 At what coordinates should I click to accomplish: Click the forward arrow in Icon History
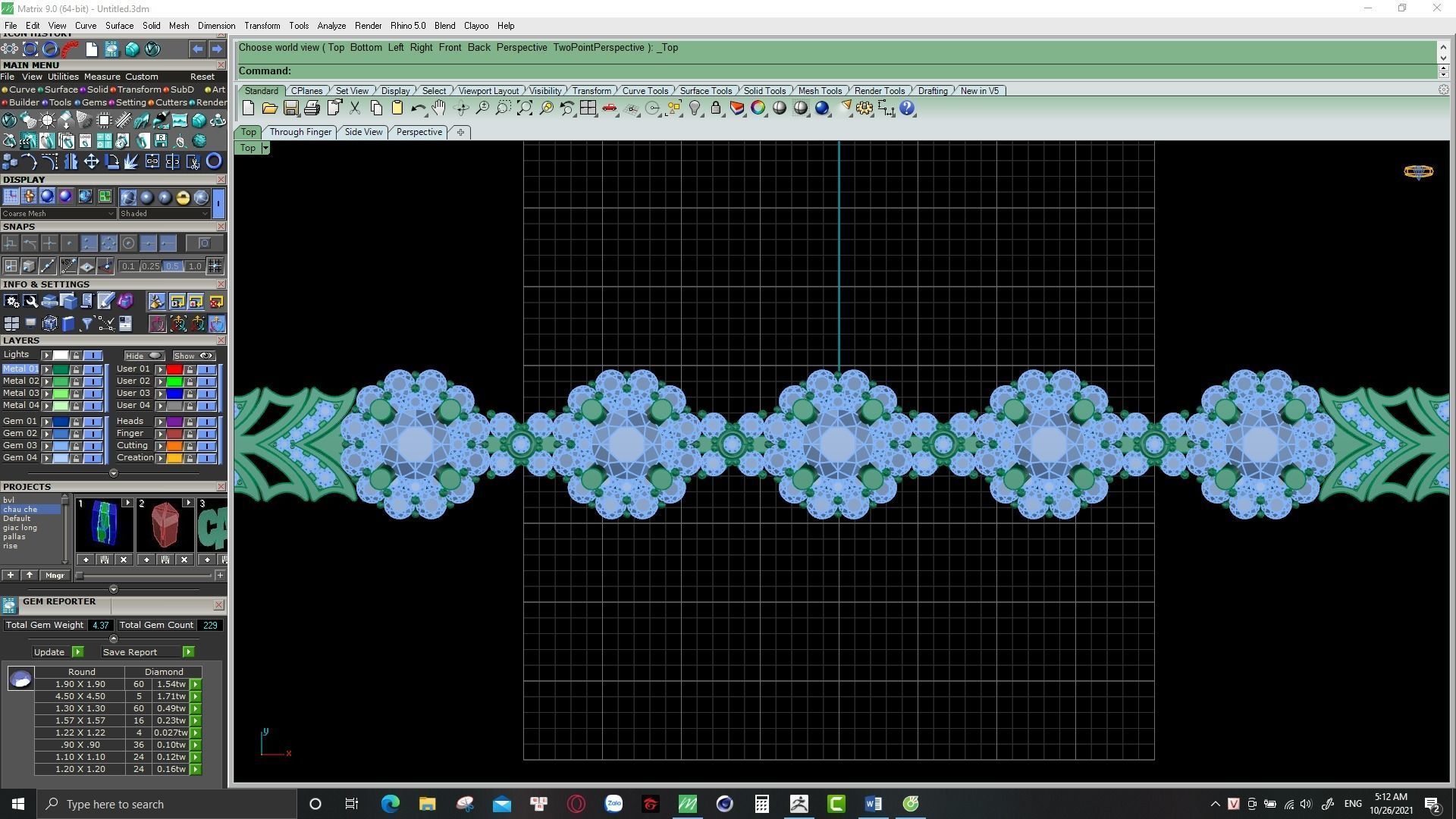(x=216, y=49)
